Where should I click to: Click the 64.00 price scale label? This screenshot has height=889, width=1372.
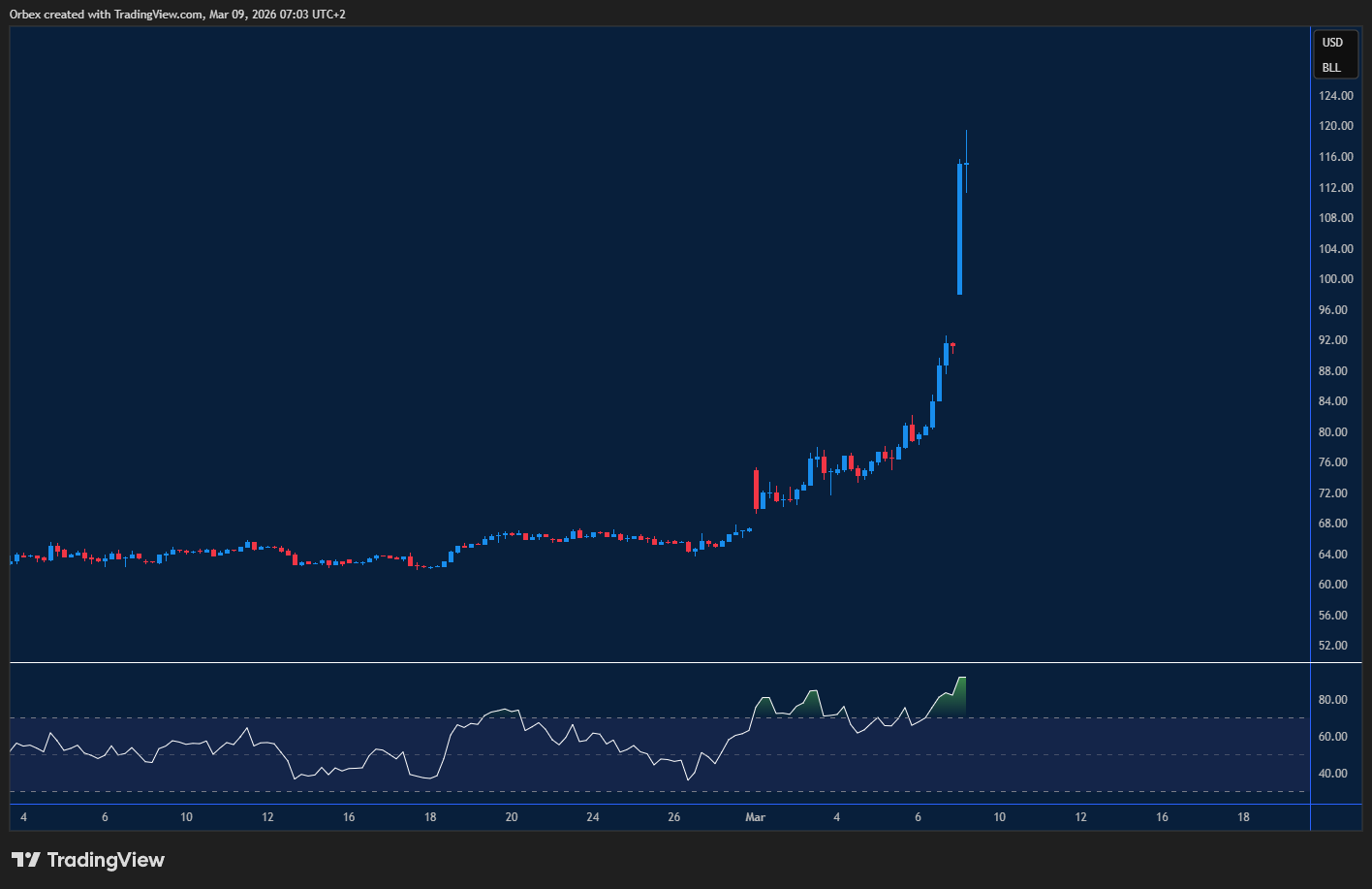point(1333,555)
